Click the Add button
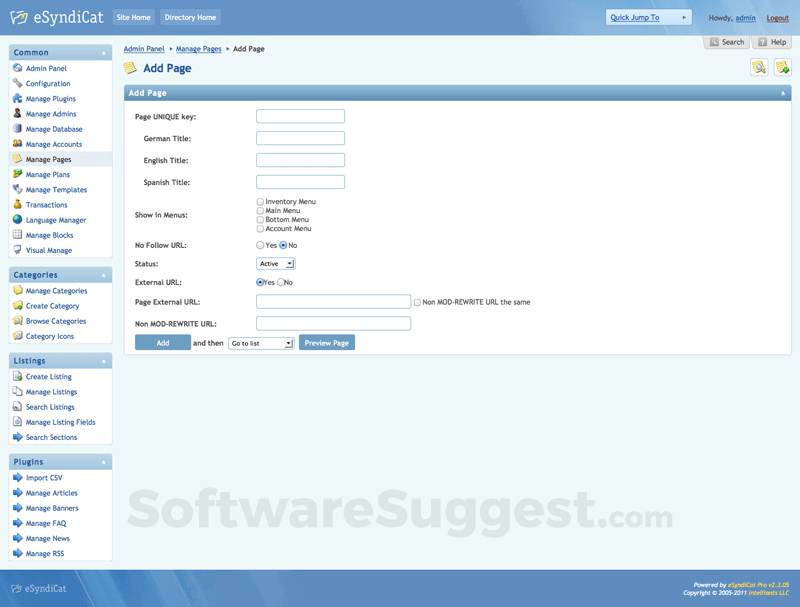The height and width of the screenshot is (607, 800). tap(163, 343)
